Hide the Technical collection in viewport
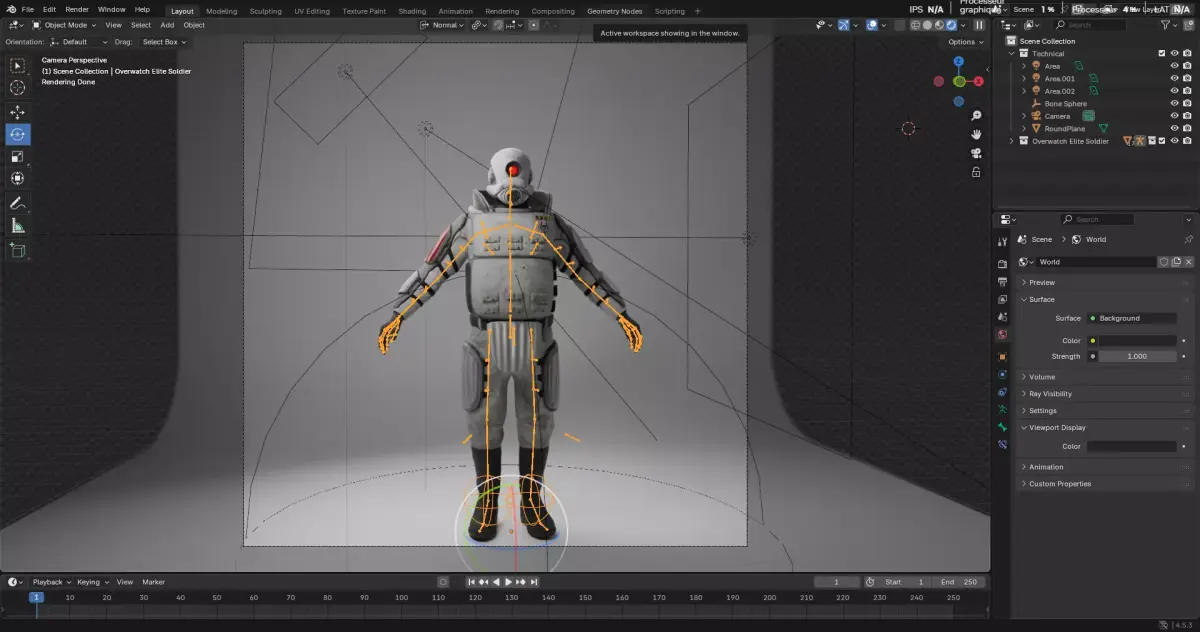The width and height of the screenshot is (1200, 632). pos(1174,53)
